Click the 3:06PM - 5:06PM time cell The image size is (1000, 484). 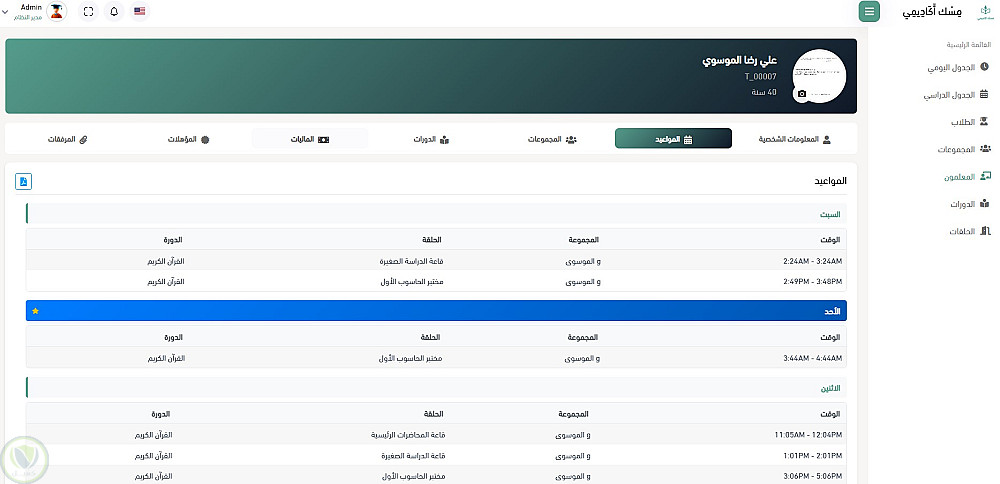(813, 476)
